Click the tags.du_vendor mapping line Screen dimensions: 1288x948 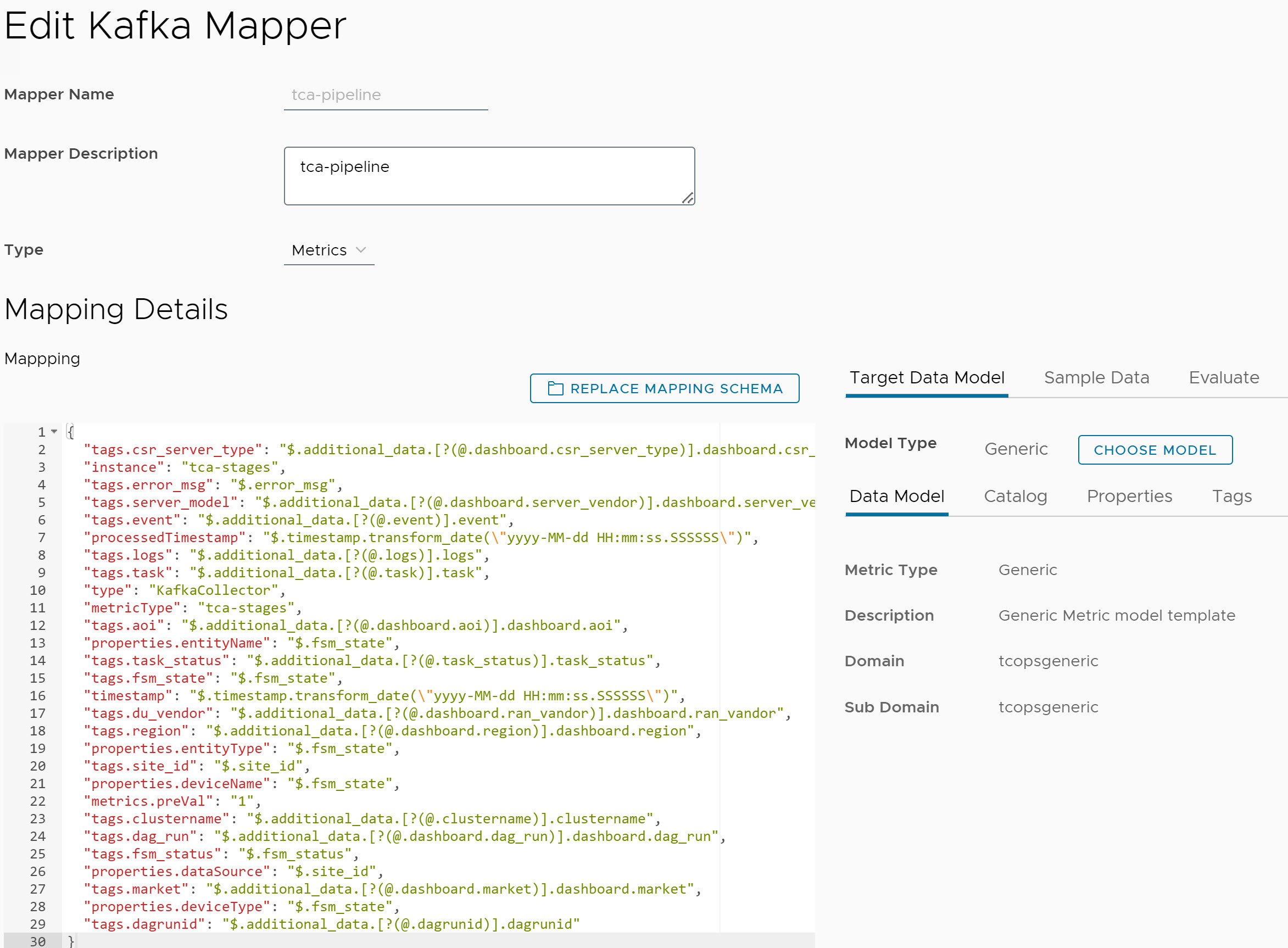(x=437, y=713)
